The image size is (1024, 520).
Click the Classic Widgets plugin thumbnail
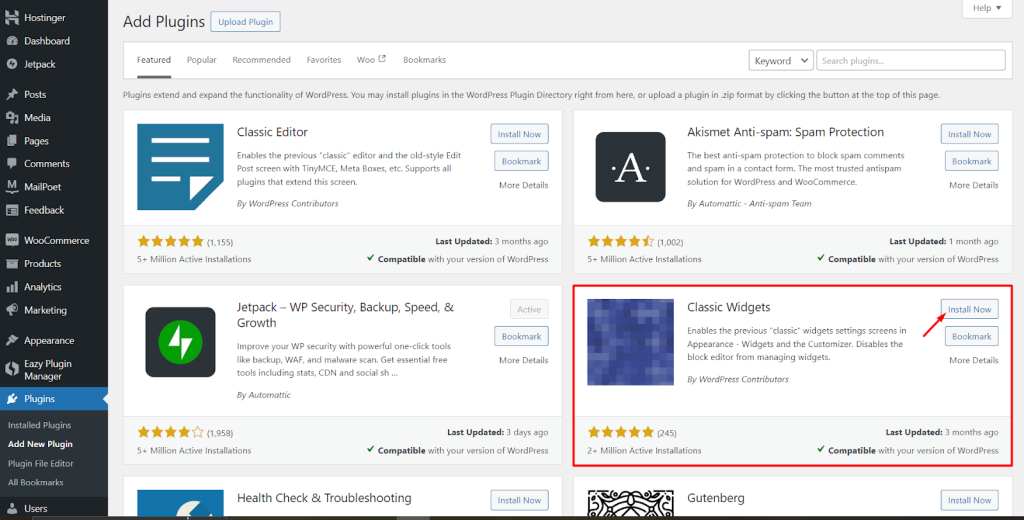point(630,342)
